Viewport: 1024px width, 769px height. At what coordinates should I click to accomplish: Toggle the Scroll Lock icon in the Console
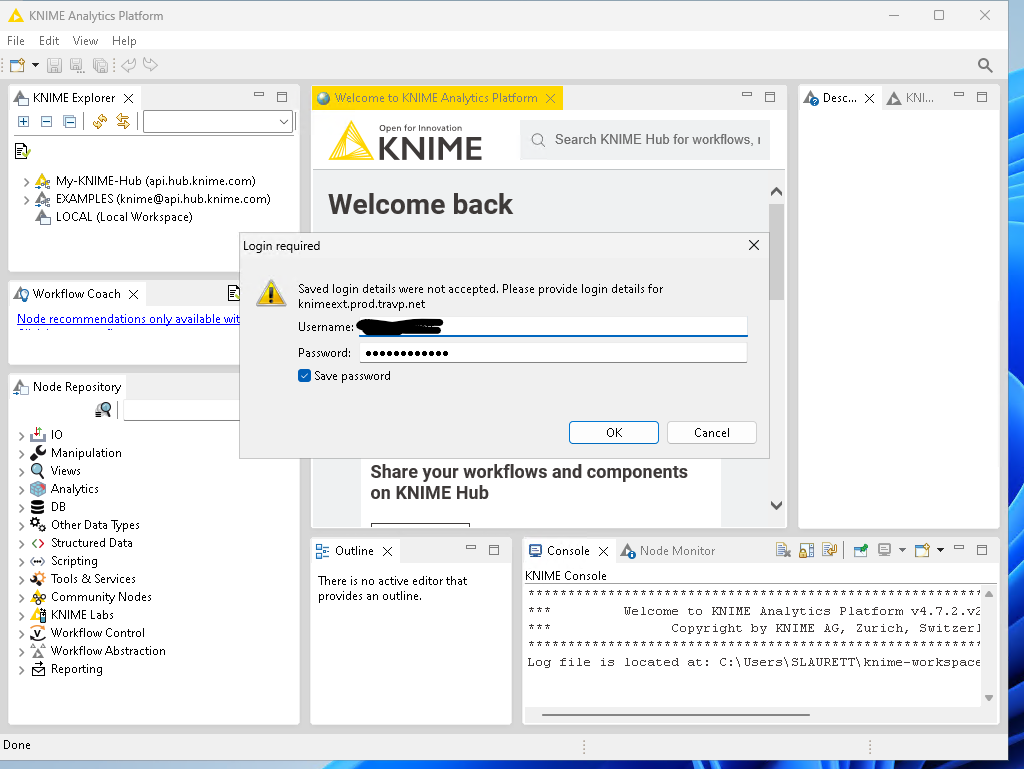click(x=806, y=551)
